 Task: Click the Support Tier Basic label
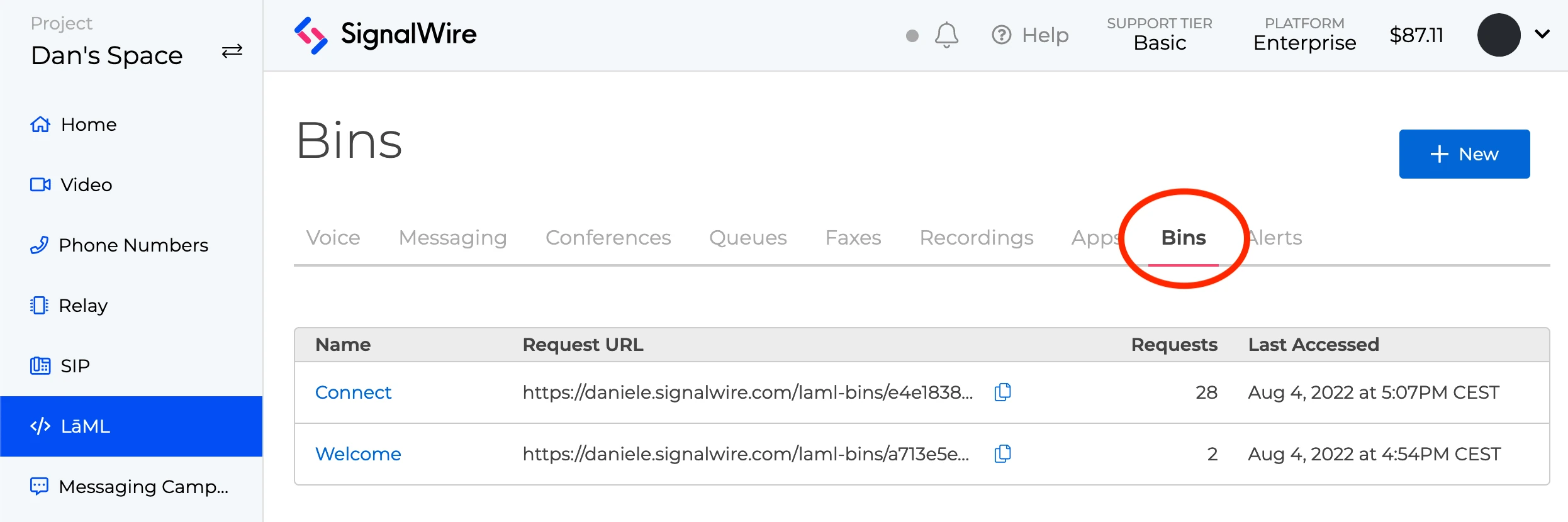pos(1160,35)
